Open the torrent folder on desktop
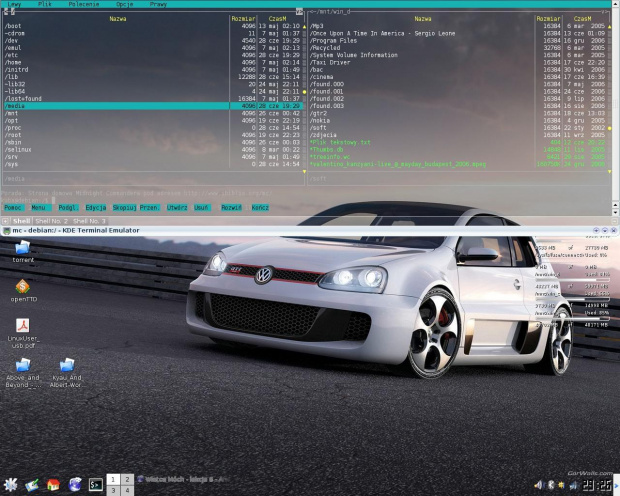The width and height of the screenshot is (620, 496). (x=23, y=252)
